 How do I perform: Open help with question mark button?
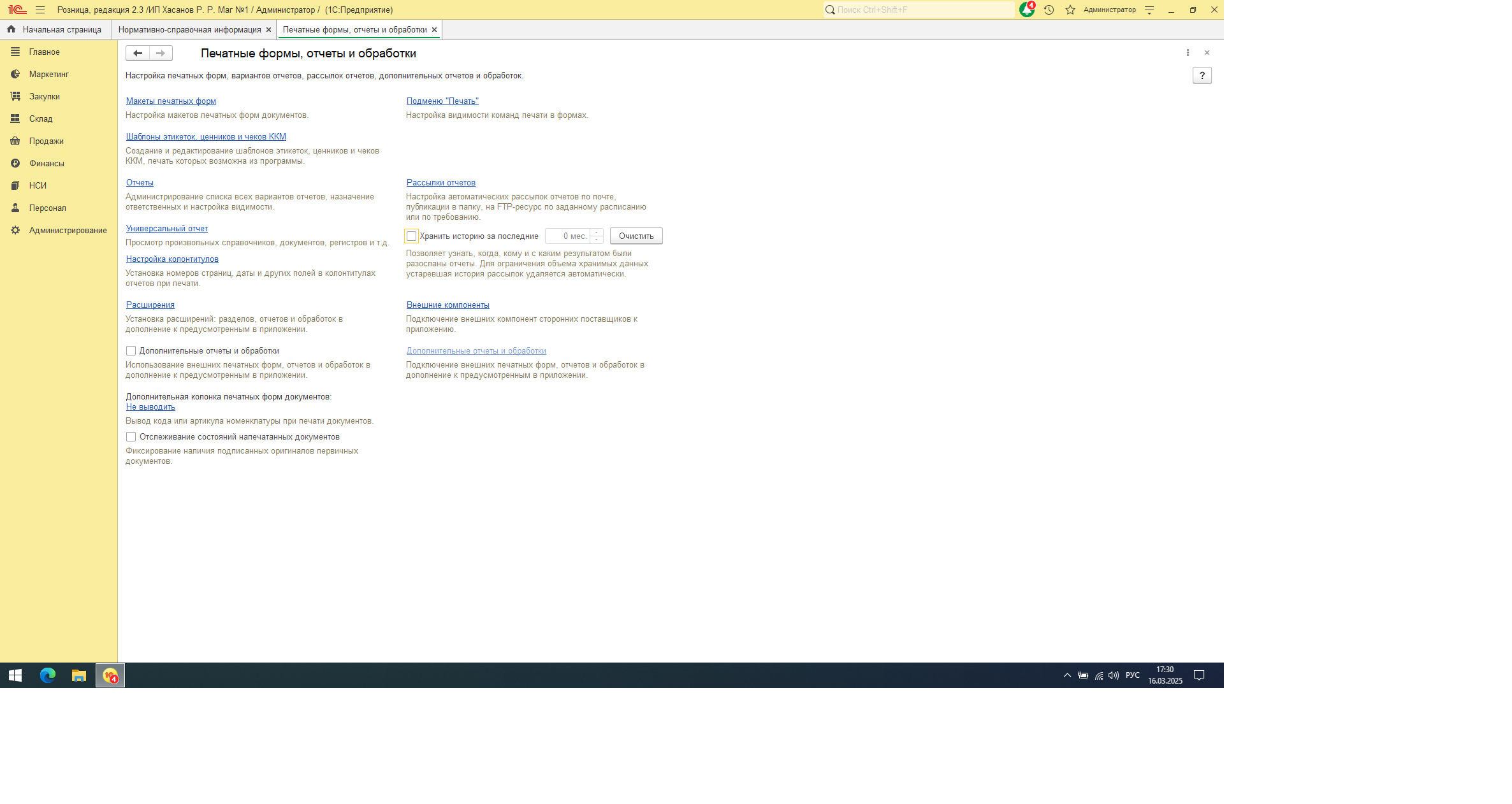[1202, 75]
